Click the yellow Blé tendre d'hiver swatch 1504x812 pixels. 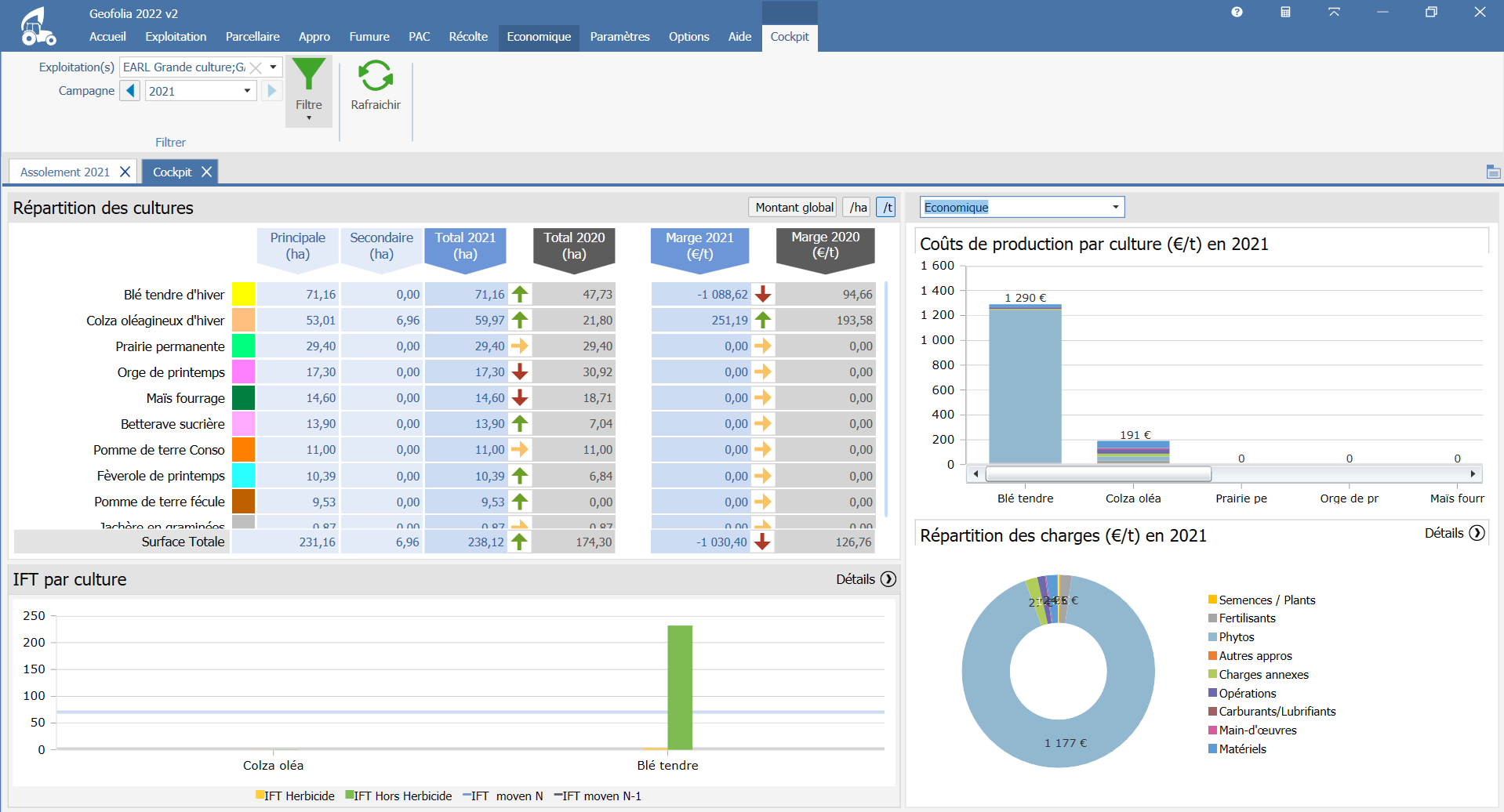pos(243,294)
